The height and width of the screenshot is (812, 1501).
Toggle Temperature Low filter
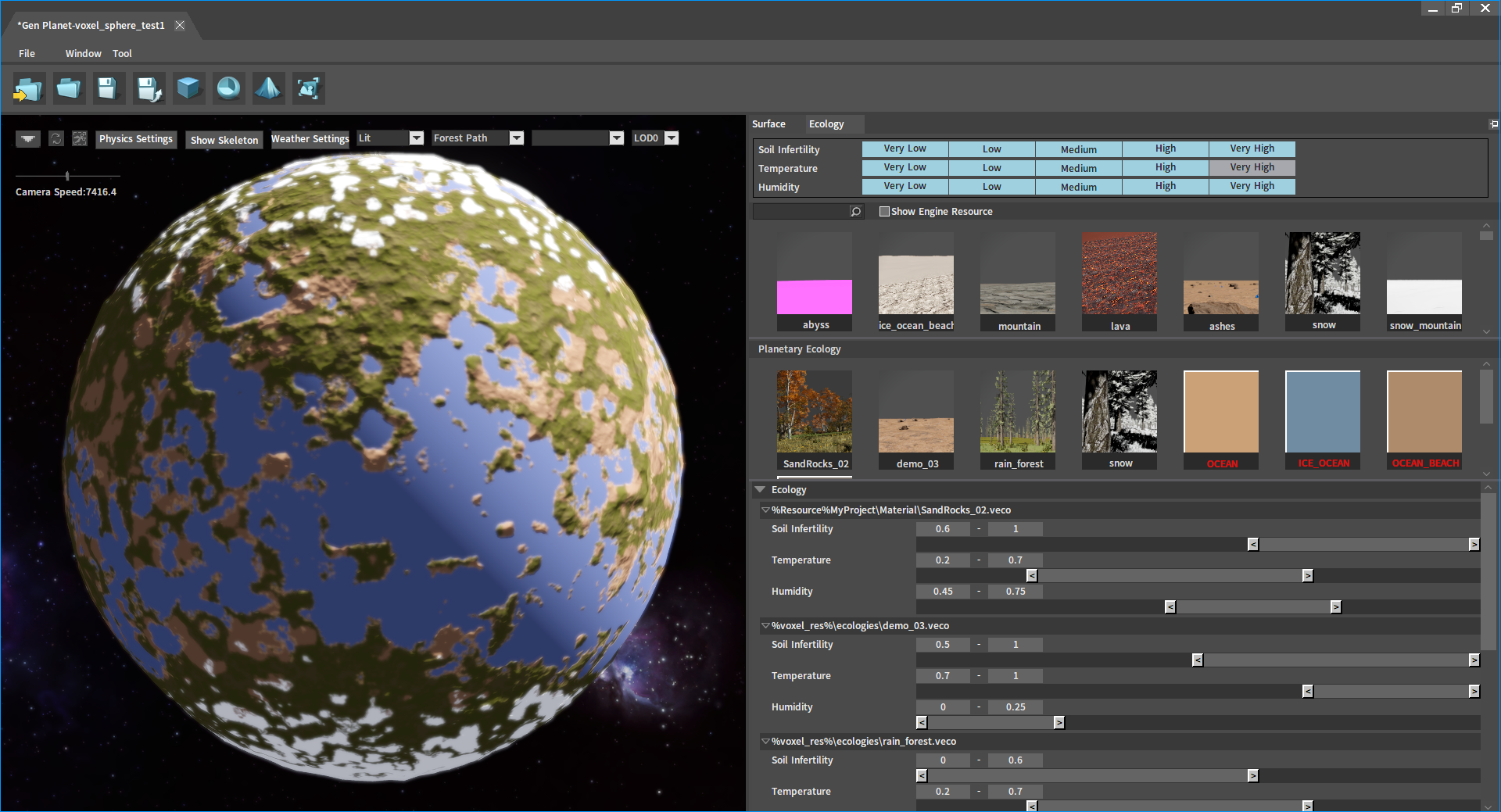click(x=991, y=167)
